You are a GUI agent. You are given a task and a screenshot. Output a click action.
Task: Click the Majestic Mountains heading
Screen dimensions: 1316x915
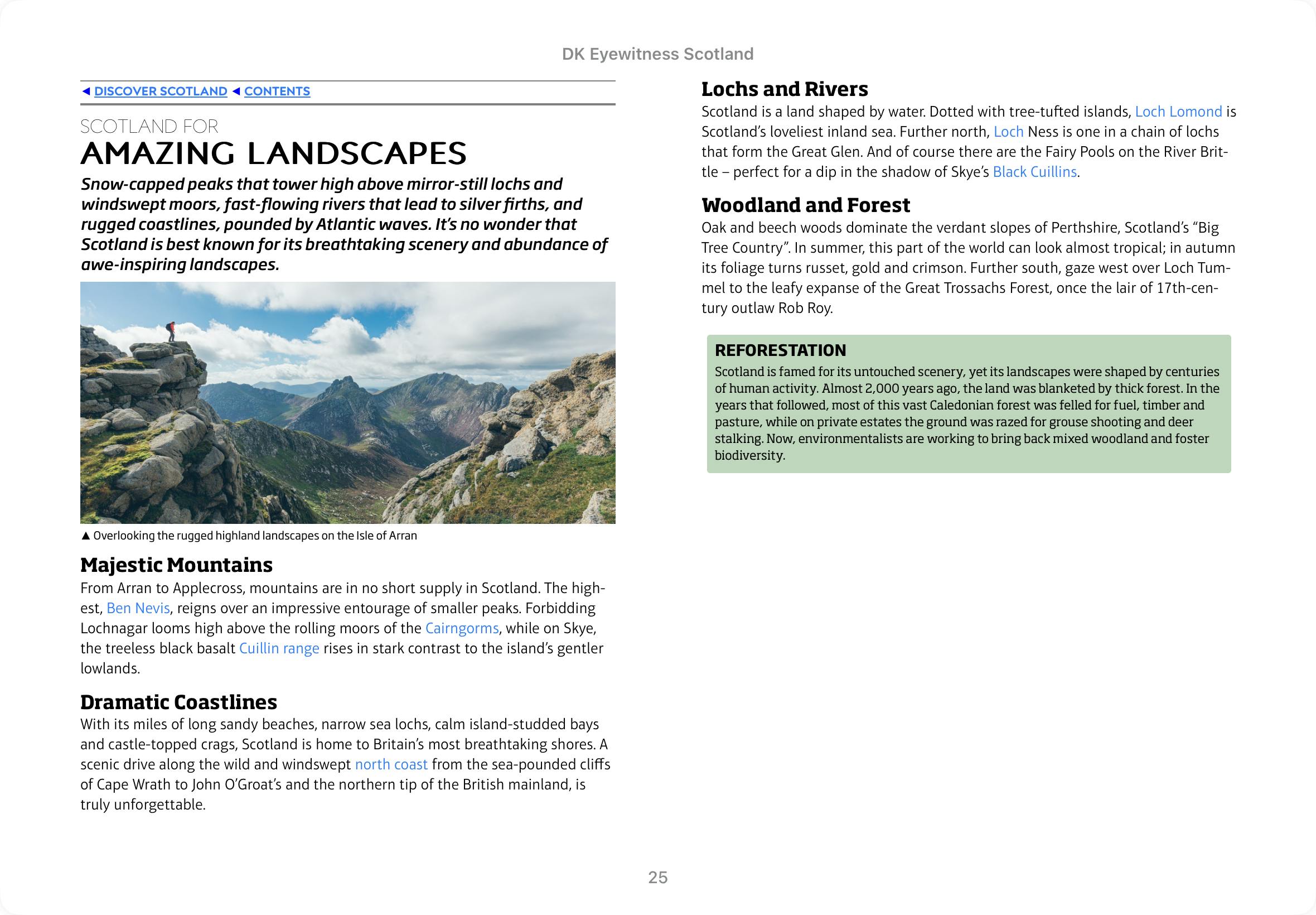click(x=176, y=565)
